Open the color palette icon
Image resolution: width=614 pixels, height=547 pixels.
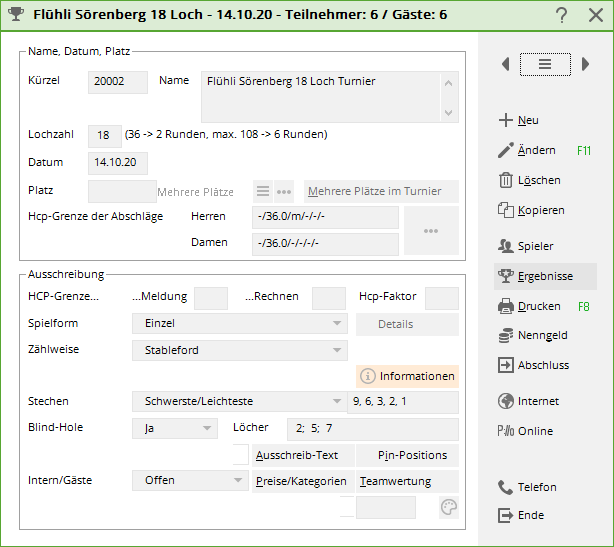pos(449,508)
